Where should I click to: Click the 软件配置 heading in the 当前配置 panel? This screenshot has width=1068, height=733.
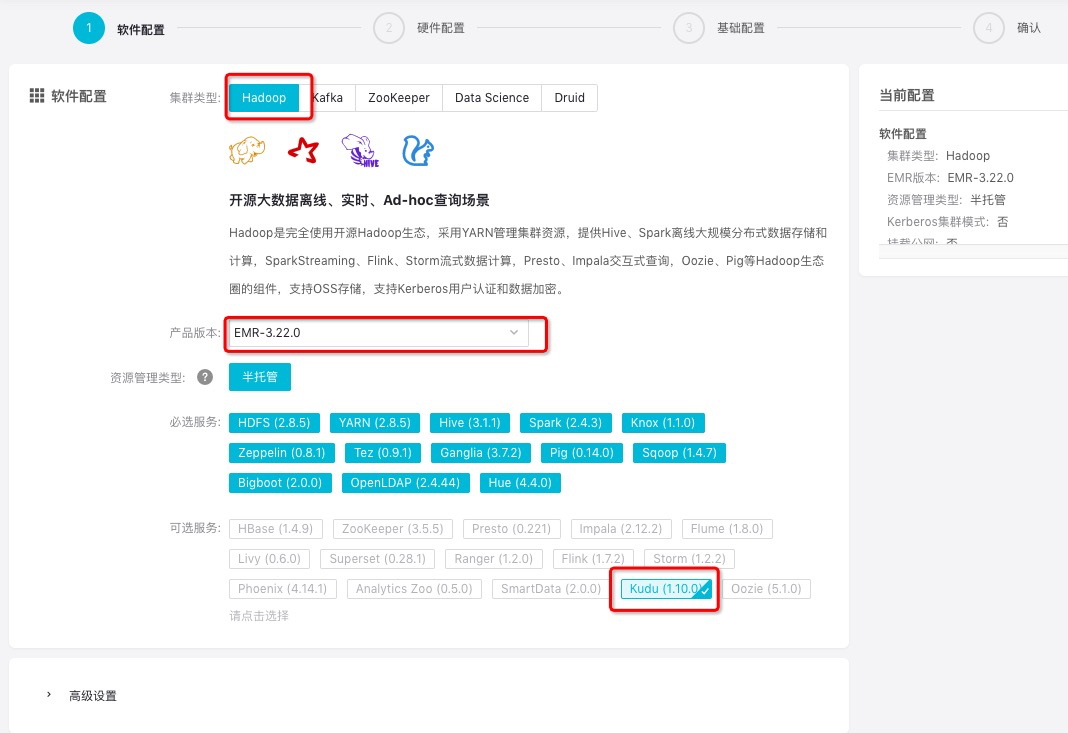coord(902,134)
